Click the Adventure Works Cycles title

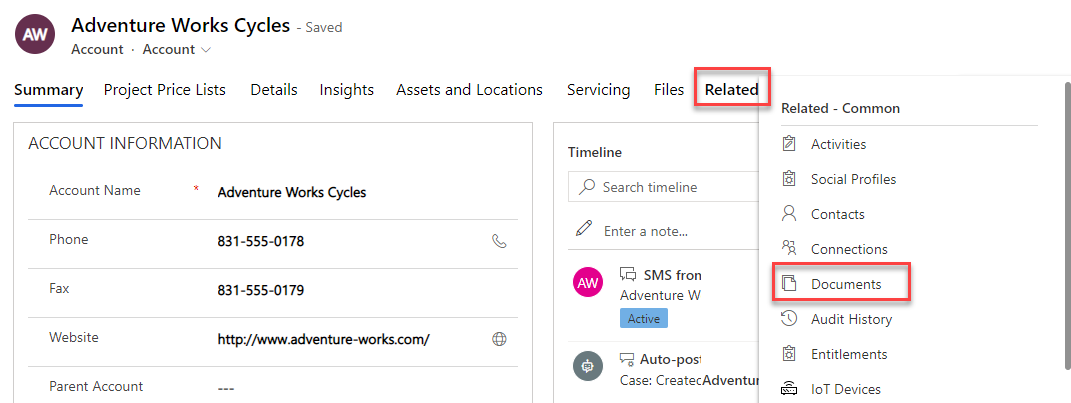coord(180,25)
